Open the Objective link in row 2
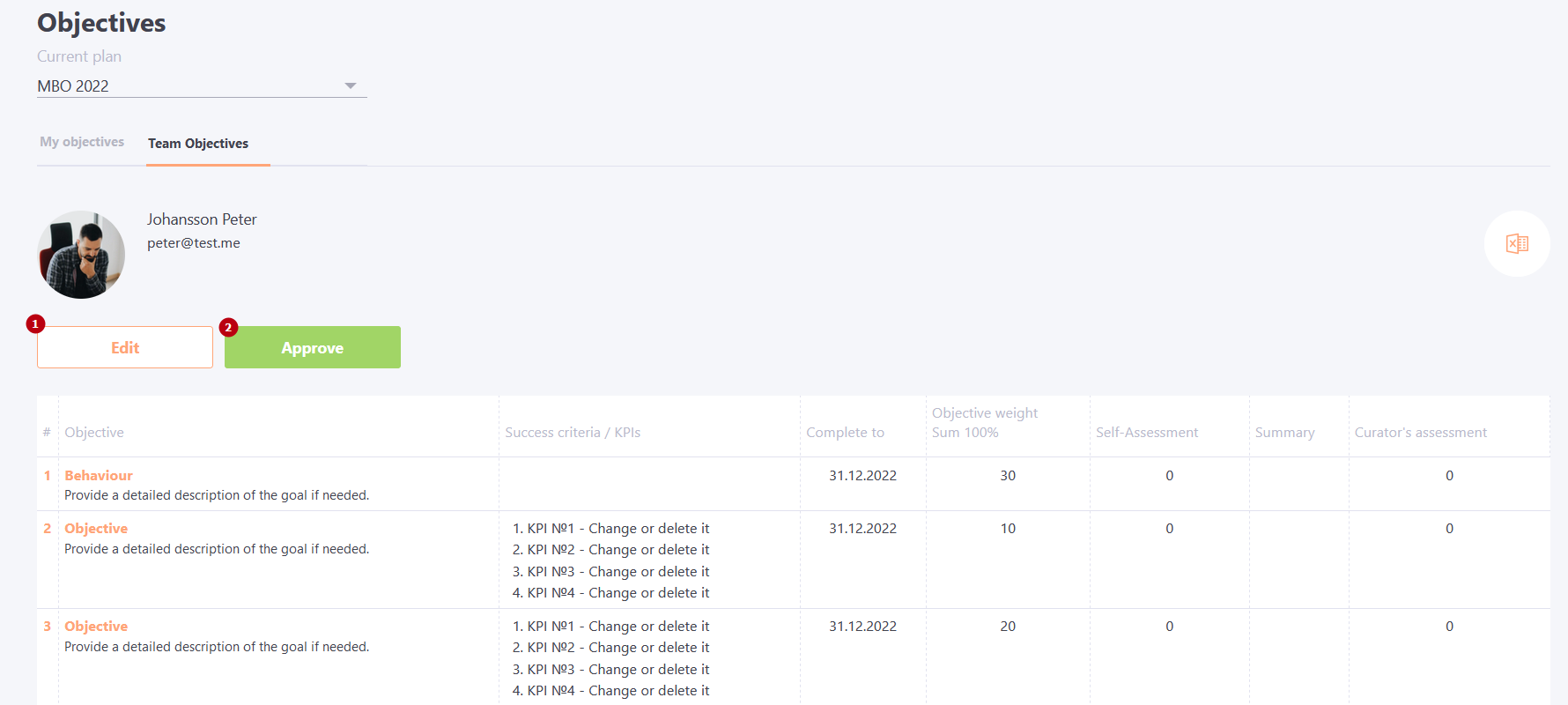Screen dimensions: 1568x705 pos(96,528)
